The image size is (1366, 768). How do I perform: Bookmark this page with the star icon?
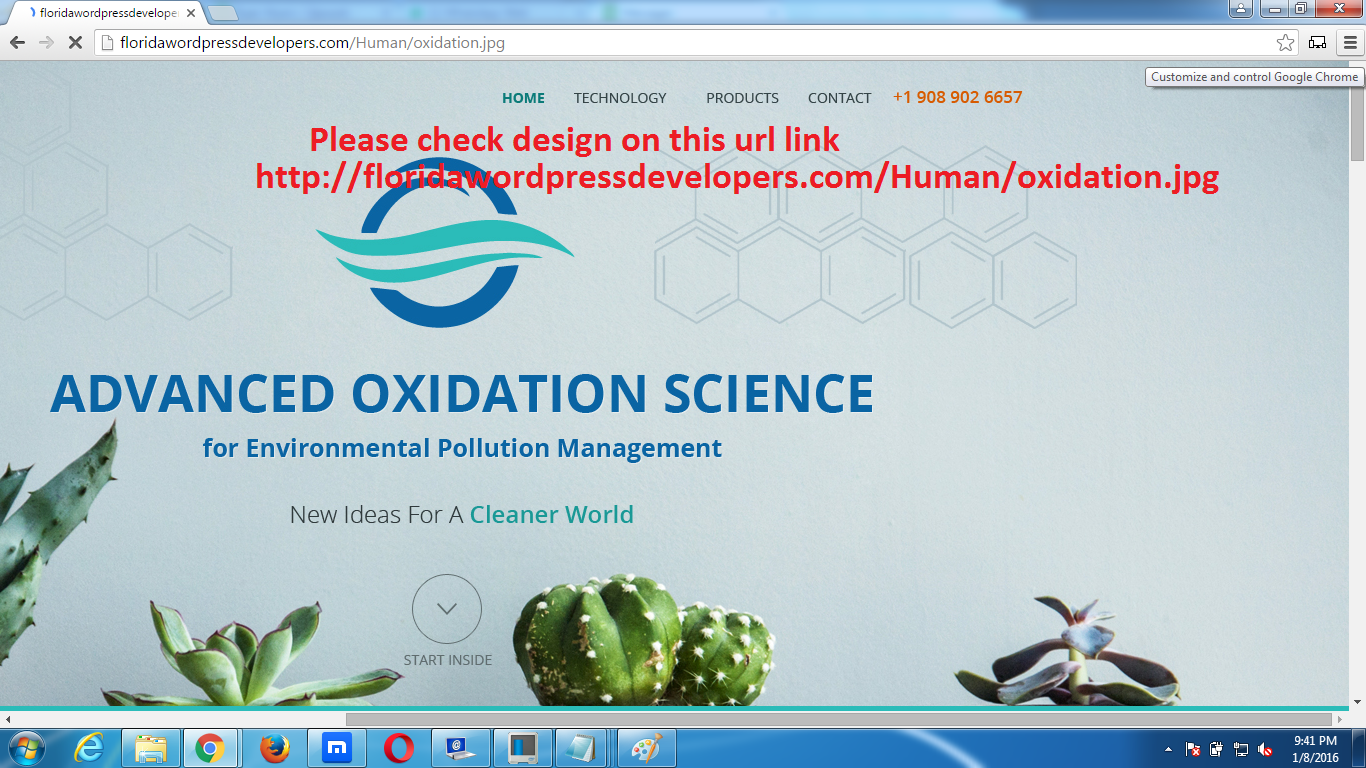[x=1285, y=43]
